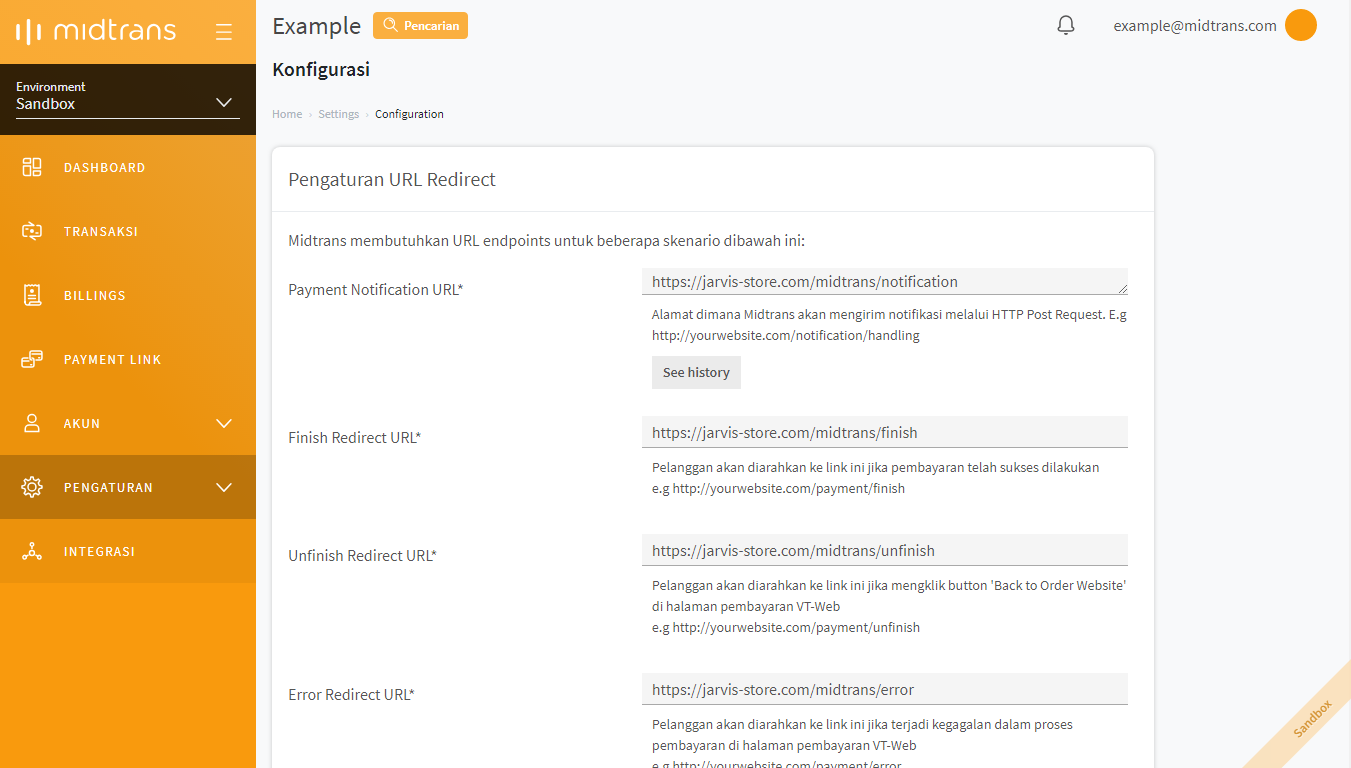This screenshot has width=1351, height=768.
Task: Focus the Error Redirect URL field
Action: click(885, 689)
